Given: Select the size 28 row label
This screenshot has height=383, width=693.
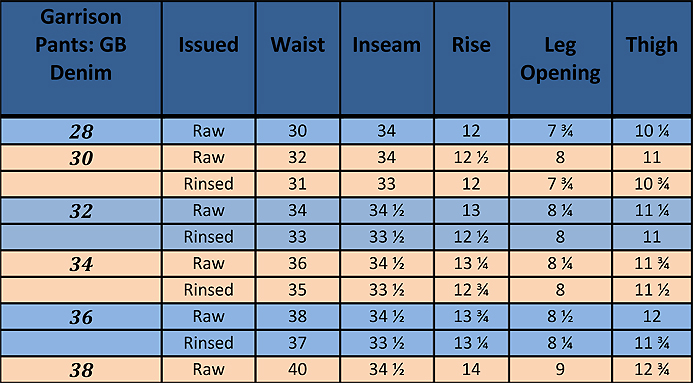Looking at the screenshot, I should coord(81,131).
